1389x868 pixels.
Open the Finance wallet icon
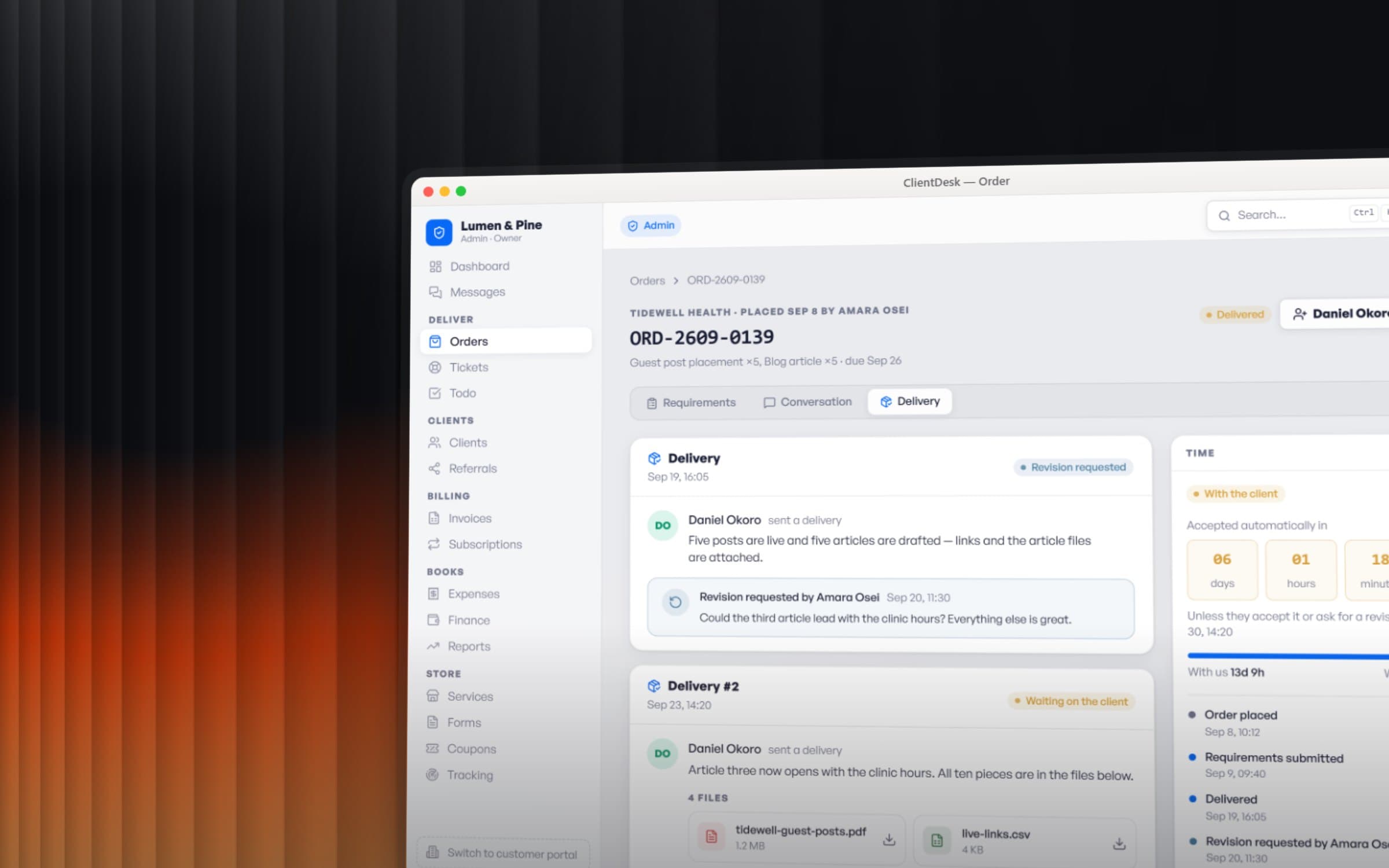pos(433,620)
